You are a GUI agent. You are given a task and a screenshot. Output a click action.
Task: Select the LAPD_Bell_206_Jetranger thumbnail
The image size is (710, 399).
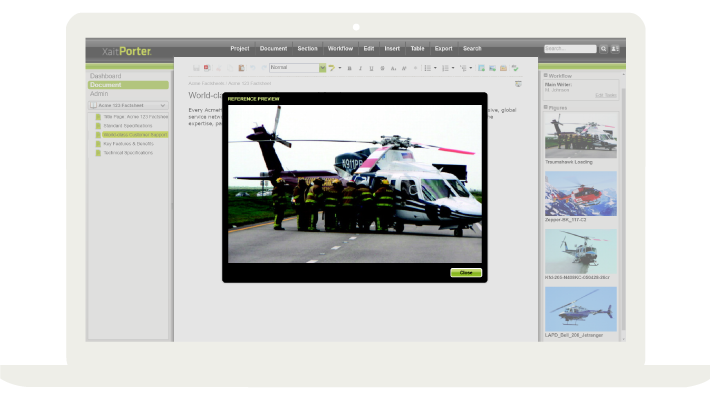(x=581, y=309)
